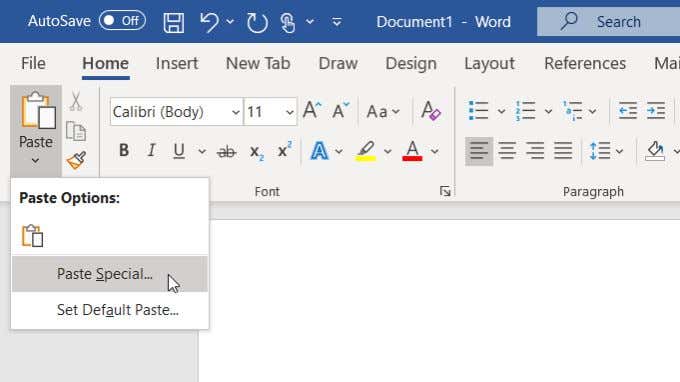Click the Save floppy disk icon

[x=173, y=22]
